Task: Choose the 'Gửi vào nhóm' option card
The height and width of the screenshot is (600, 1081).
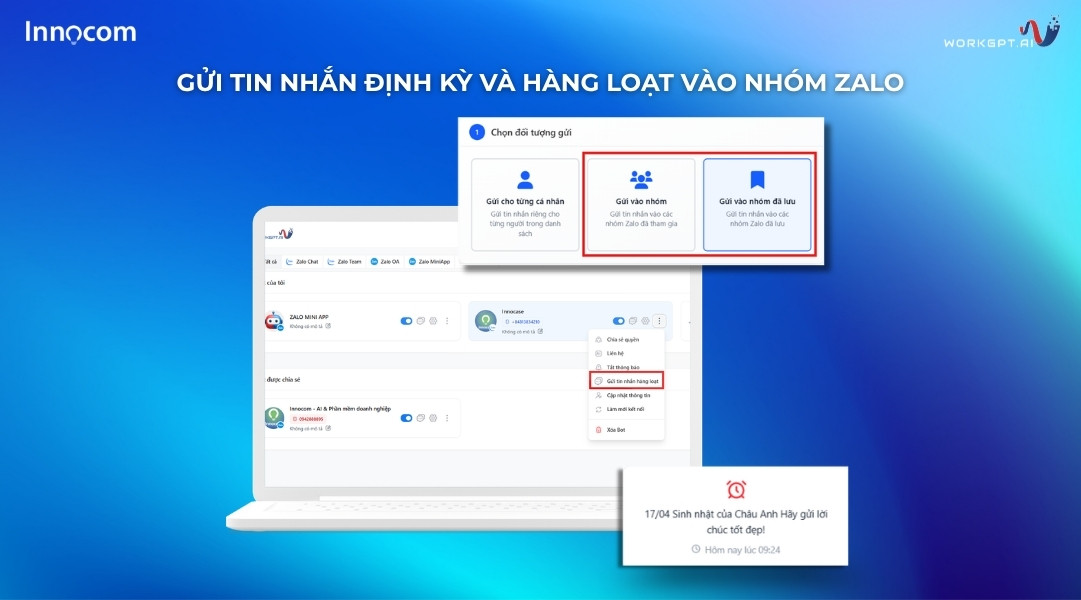Action: [x=640, y=205]
